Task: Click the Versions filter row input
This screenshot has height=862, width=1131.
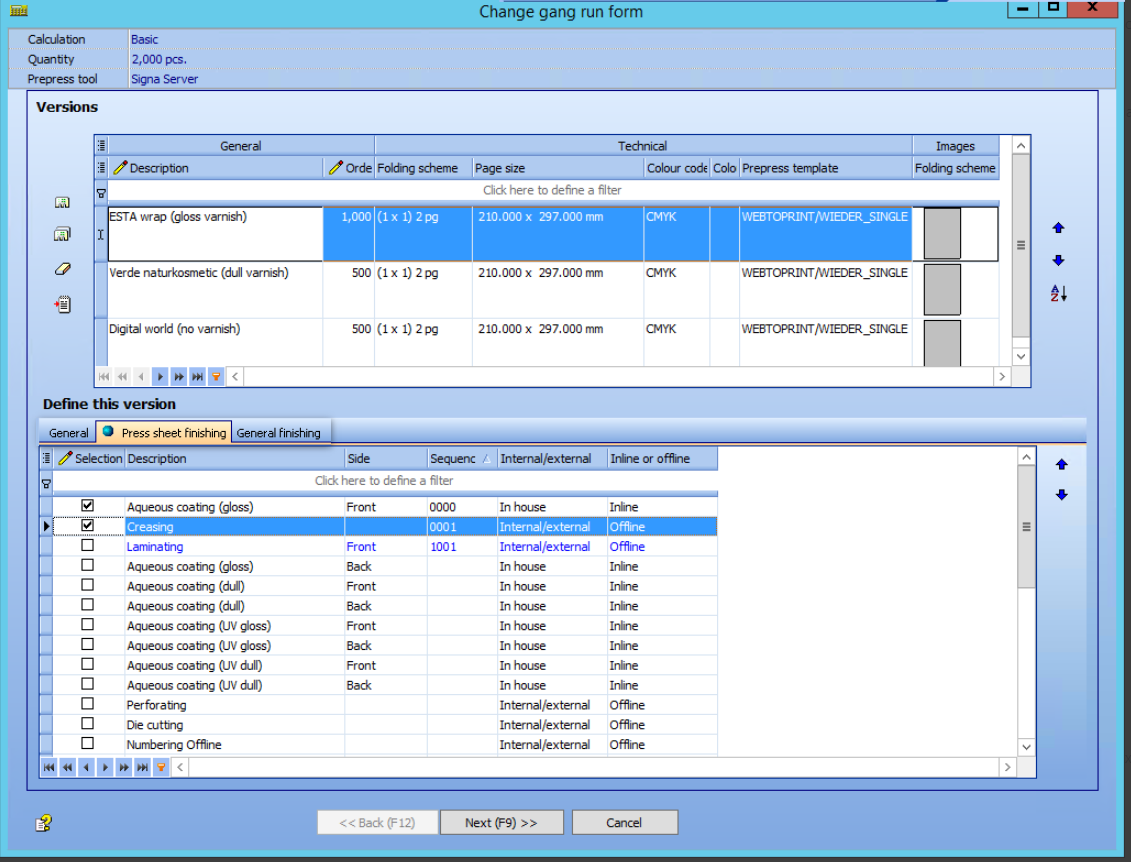Action: coord(553,190)
